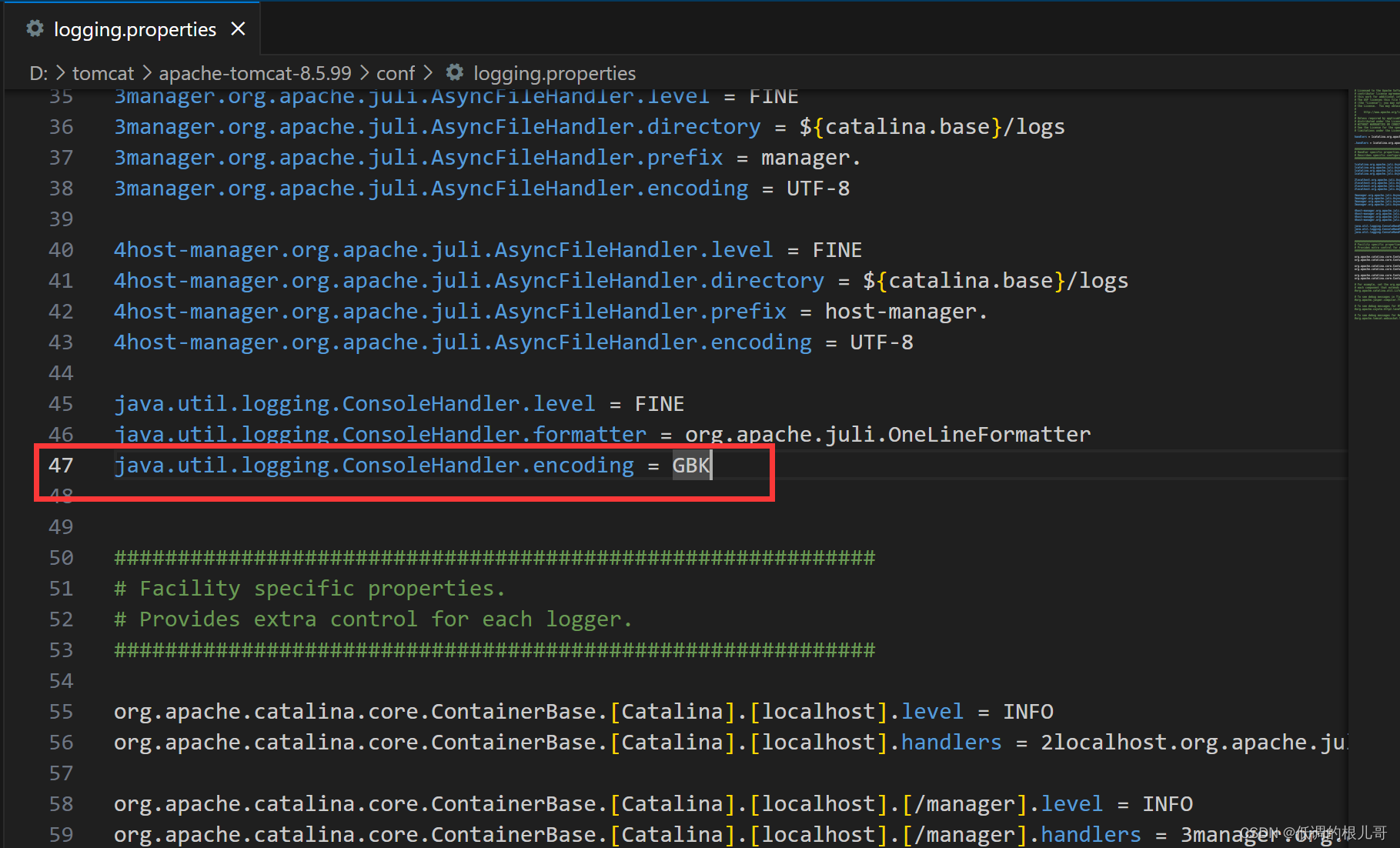This screenshot has width=1400, height=848.
Task: Click ConsoleHandler.encoding property key
Action: pyautogui.click(x=374, y=466)
